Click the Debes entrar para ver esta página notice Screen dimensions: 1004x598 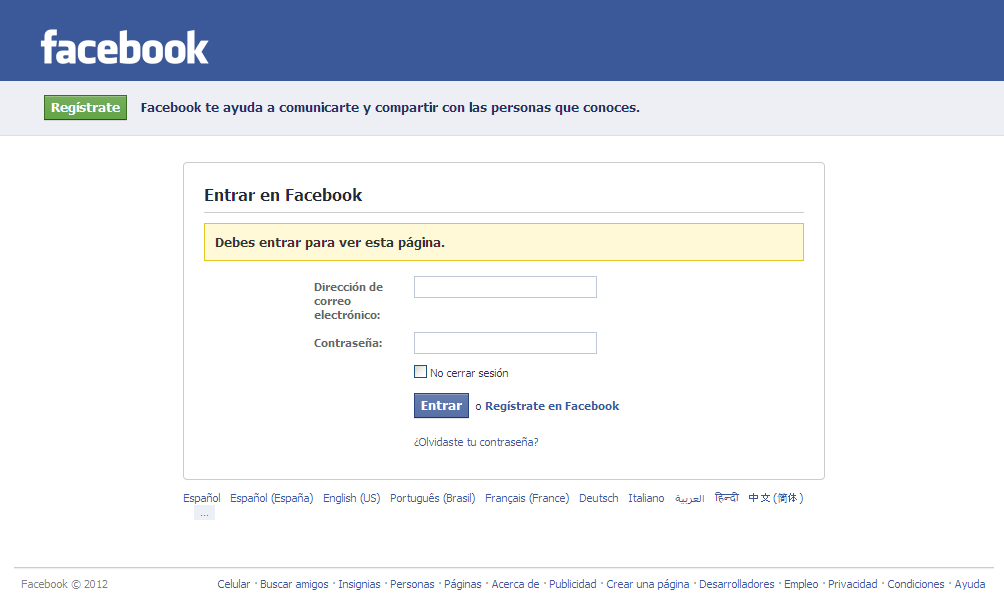(504, 242)
